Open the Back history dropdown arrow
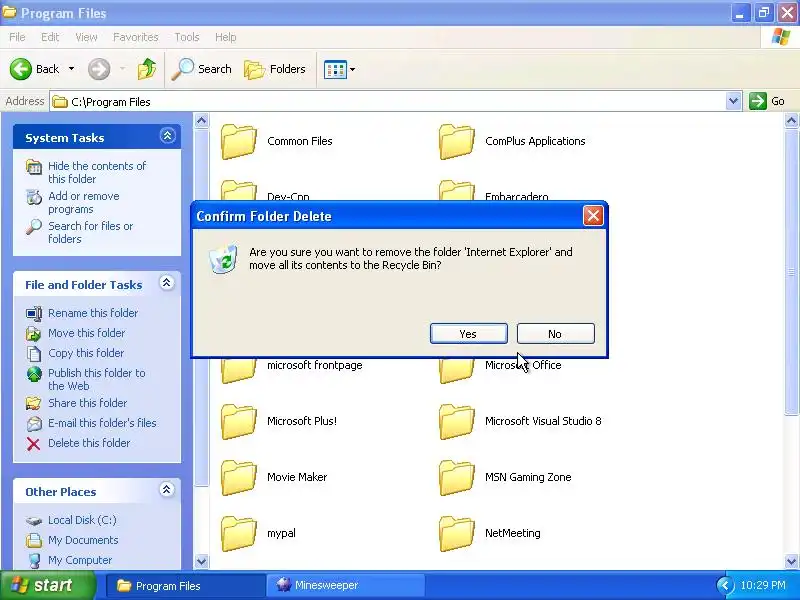 tap(71, 69)
